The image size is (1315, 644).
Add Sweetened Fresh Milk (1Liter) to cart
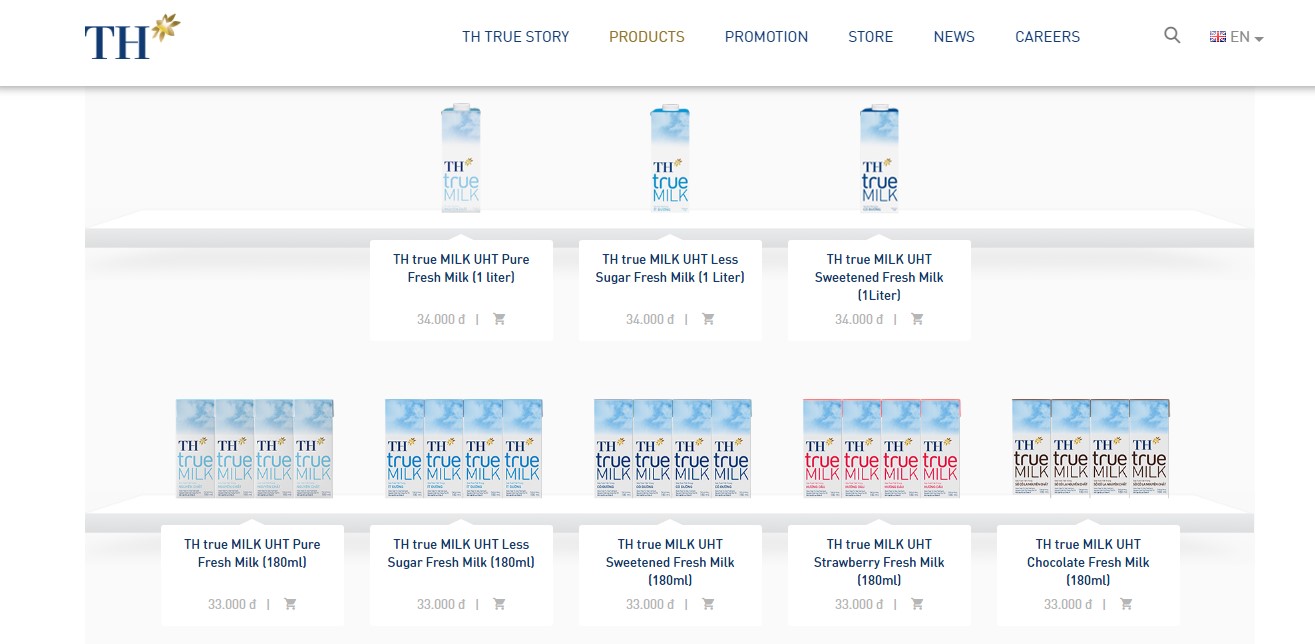click(917, 319)
